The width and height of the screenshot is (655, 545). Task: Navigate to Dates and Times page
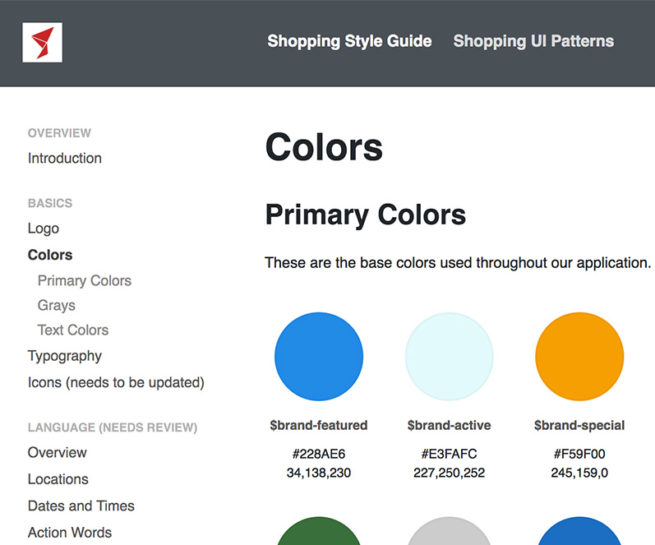(x=81, y=506)
